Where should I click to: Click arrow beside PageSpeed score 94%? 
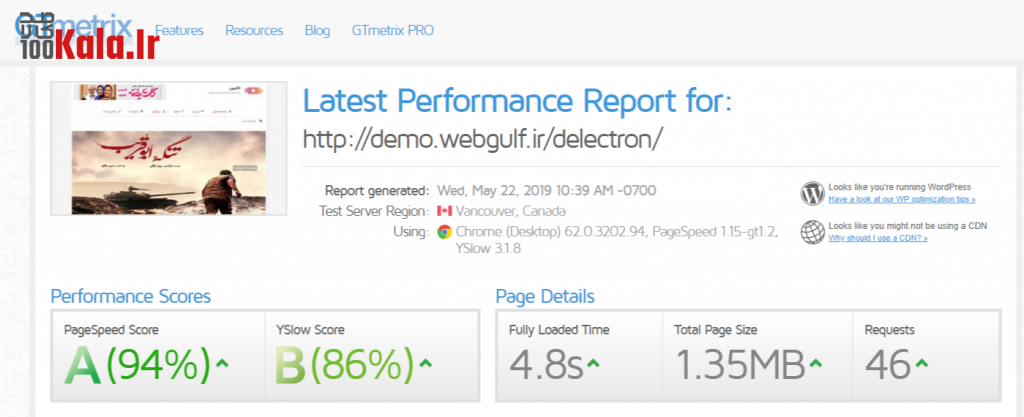[x=222, y=362]
